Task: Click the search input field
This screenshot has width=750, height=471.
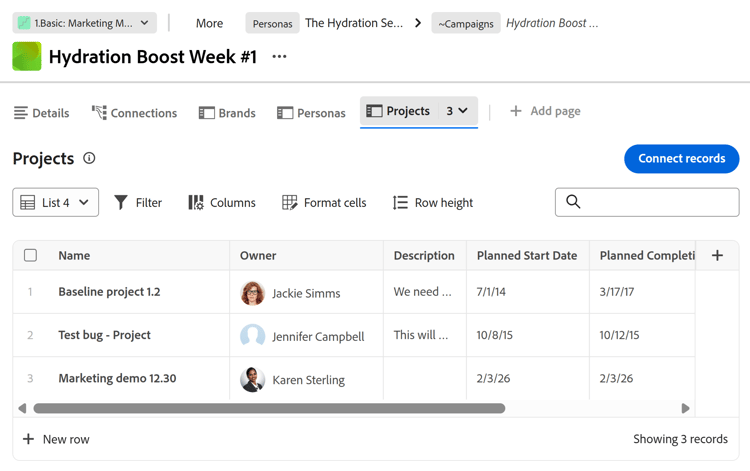Action: [x=647, y=202]
